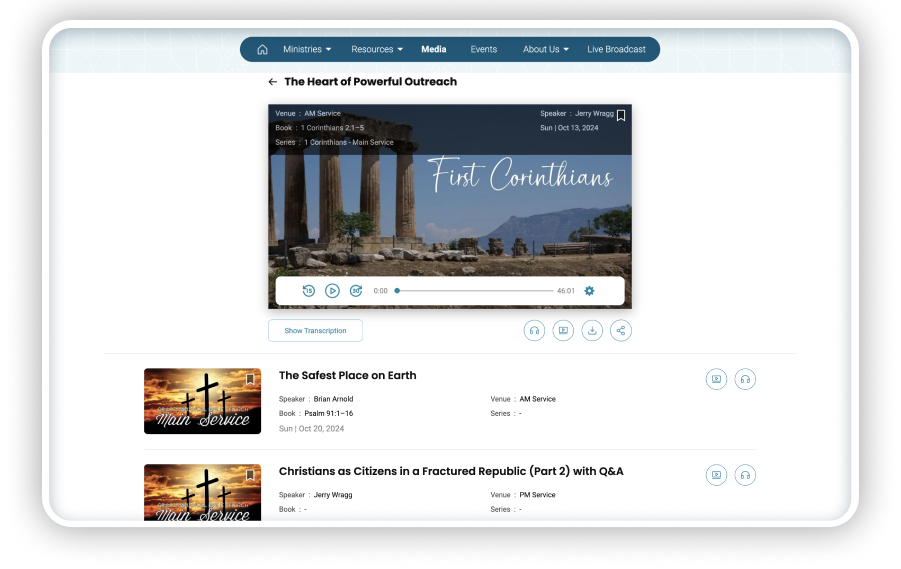Skip forward 30 seconds in player

pos(356,291)
